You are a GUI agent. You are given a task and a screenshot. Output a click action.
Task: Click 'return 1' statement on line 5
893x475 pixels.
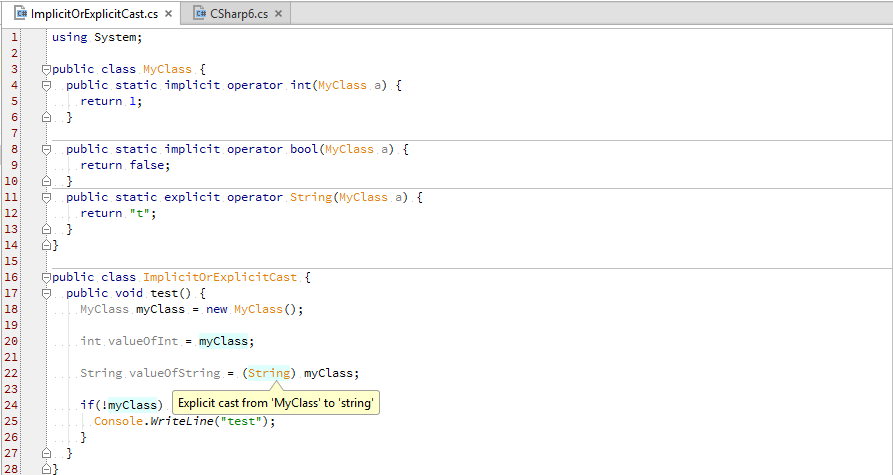pyautogui.click(x=108, y=101)
